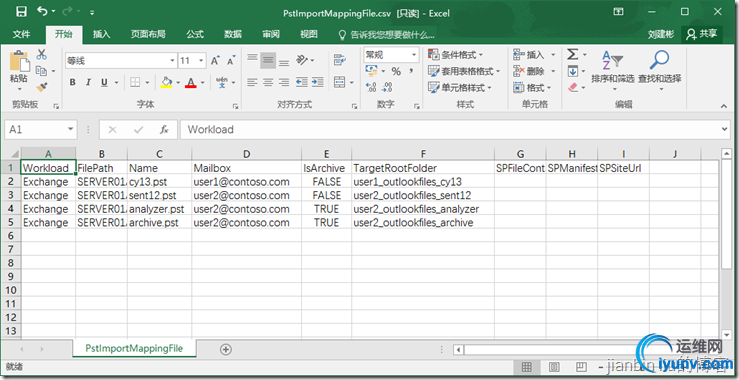Click the Increase Indent icon
The width and height of the screenshot is (739, 380).
point(318,83)
